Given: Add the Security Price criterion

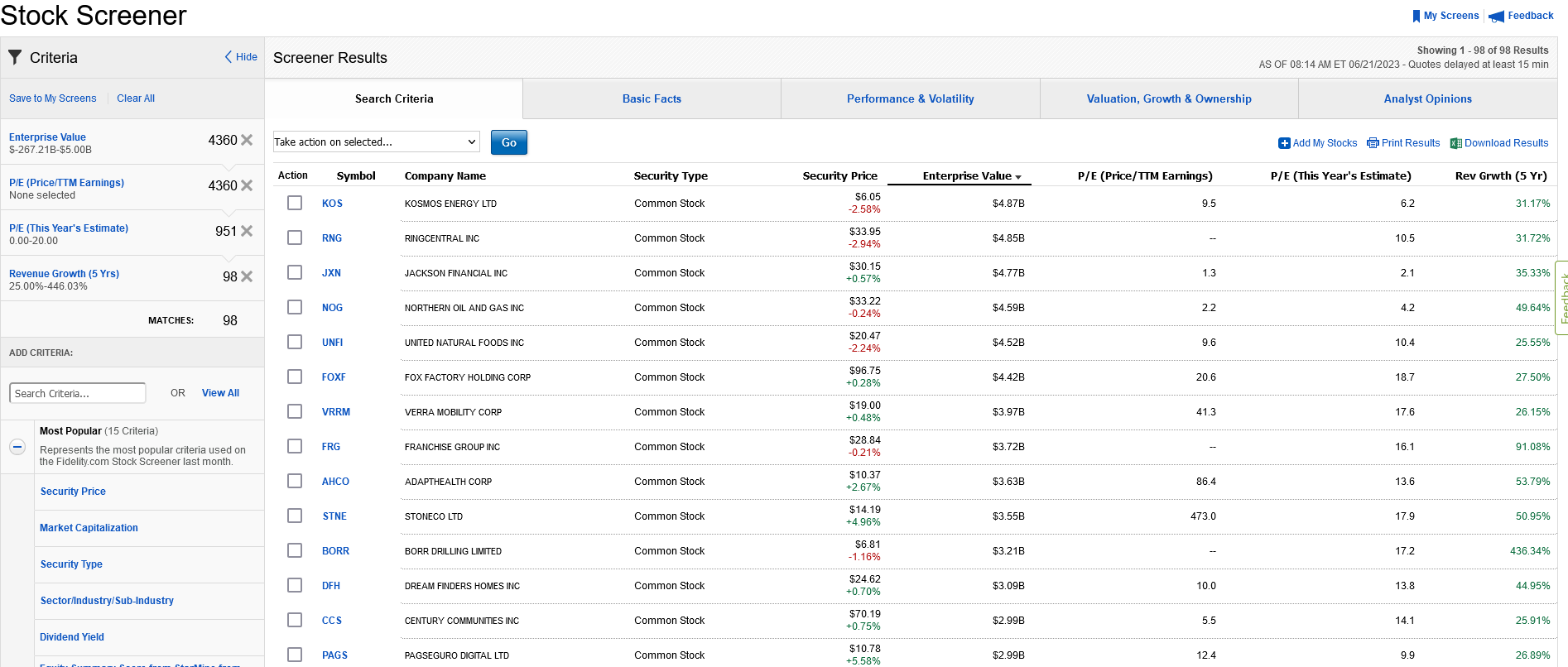Looking at the screenshot, I should (x=73, y=492).
